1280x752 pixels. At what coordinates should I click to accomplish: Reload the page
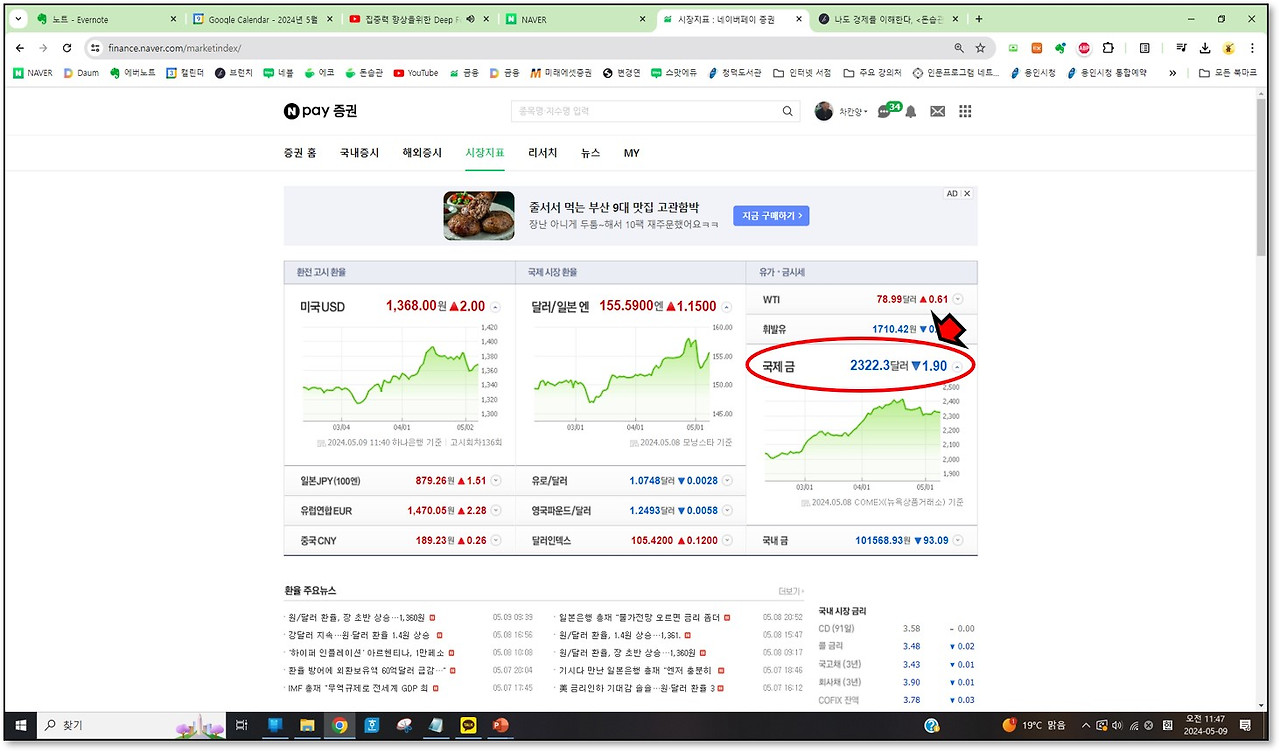click(x=67, y=48)
